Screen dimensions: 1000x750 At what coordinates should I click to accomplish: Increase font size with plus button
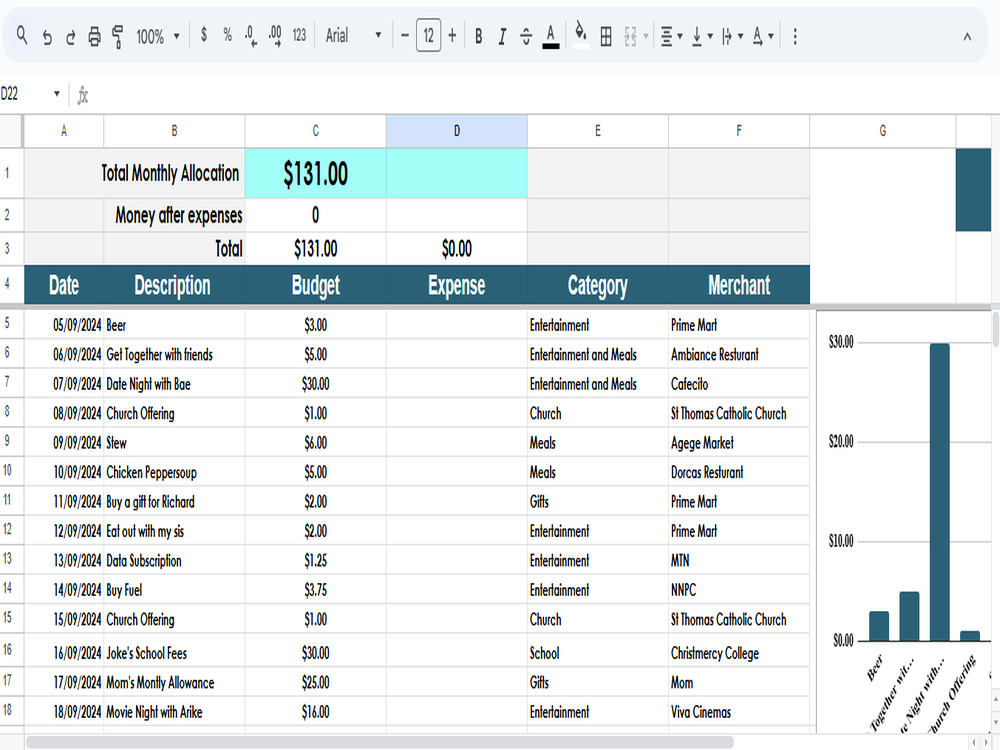tap(452, 35)
